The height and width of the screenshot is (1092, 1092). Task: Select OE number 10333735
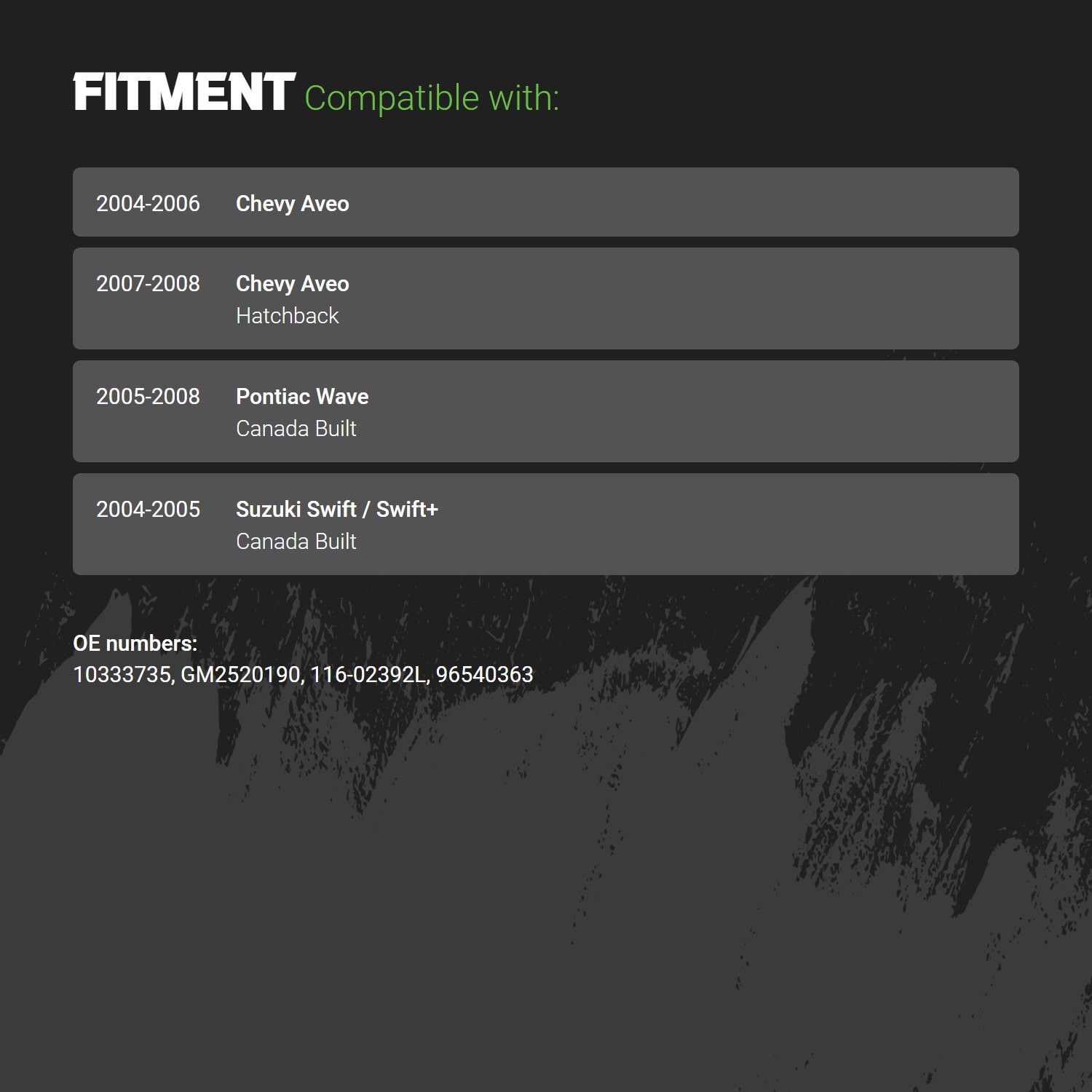122,674
